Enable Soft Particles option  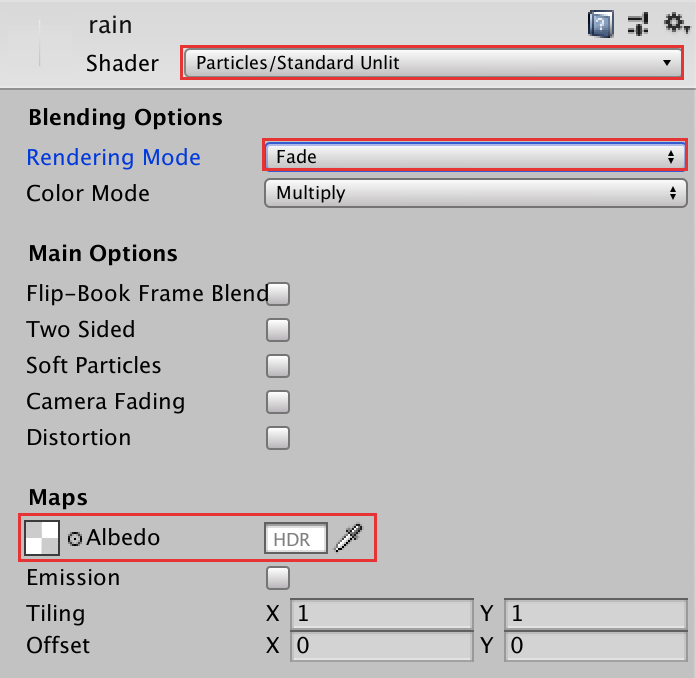[x=278, y=366]
